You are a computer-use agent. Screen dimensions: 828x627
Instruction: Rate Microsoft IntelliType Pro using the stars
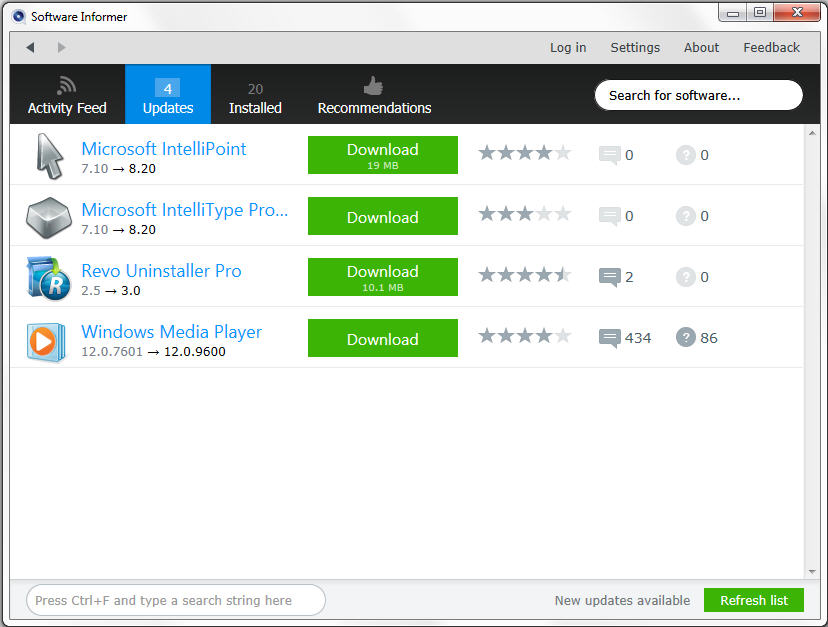pyautogui.click(x=524, y=214)
